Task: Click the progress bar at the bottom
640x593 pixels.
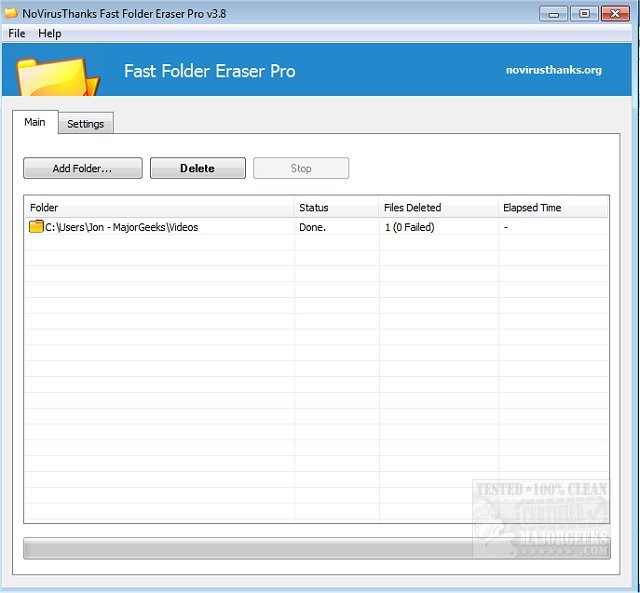Action: click(317, 549)
